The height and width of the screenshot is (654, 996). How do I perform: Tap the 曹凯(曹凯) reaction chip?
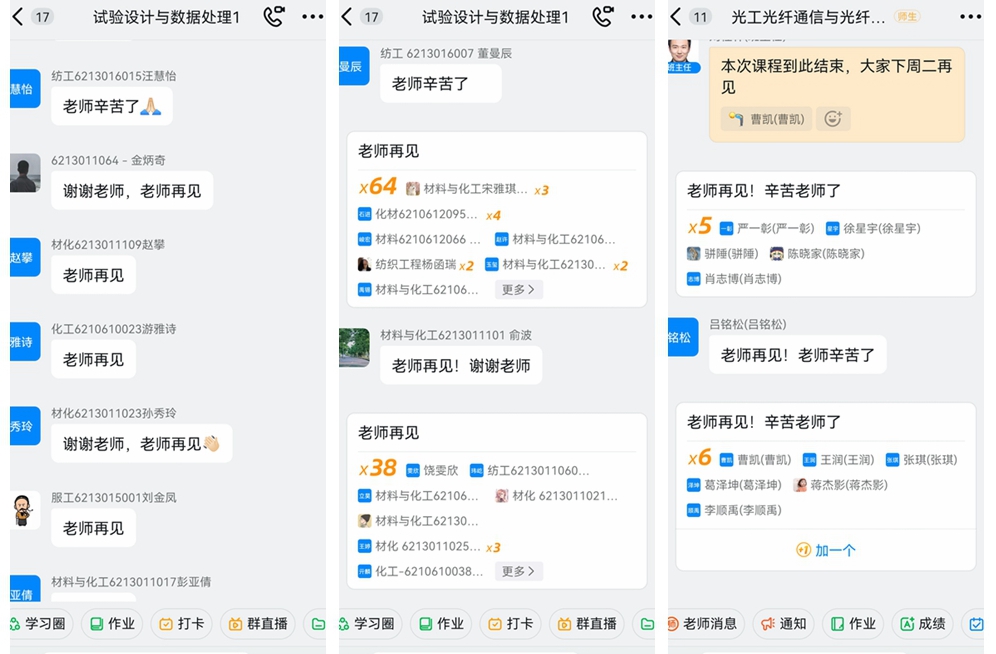coord(767,119)
